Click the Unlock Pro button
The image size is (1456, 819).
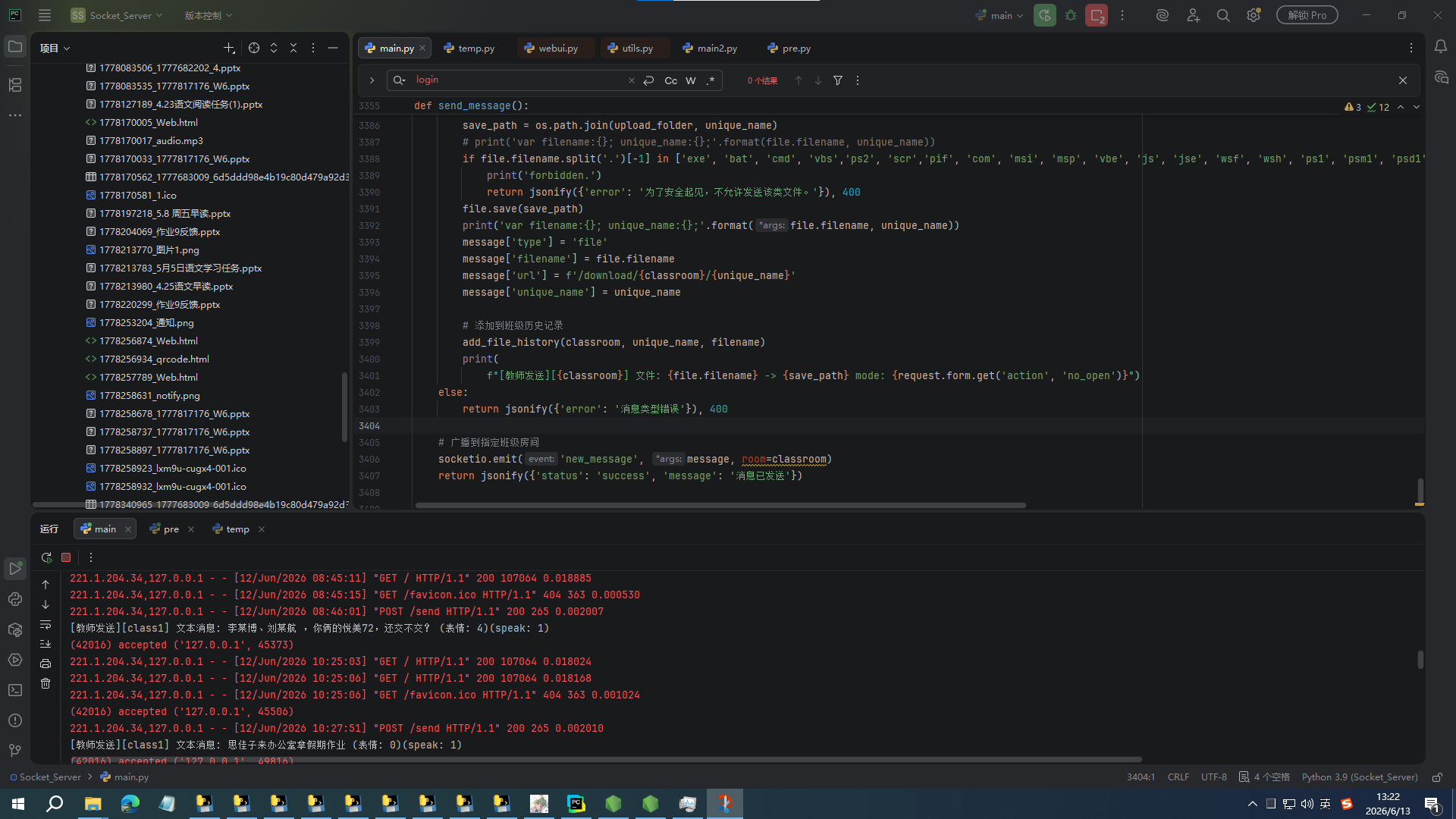[x=1307, y=15]
